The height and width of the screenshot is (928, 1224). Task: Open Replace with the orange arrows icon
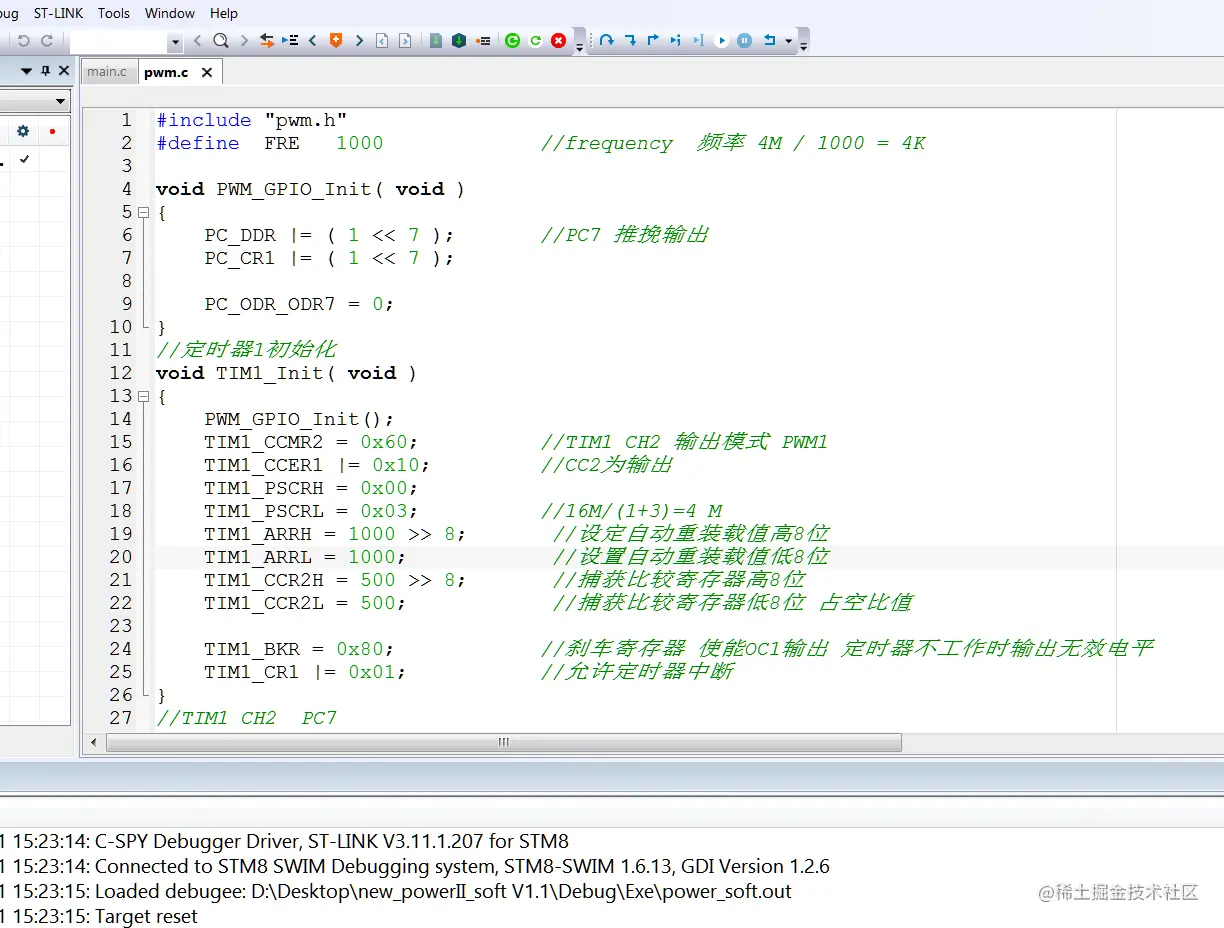coord(267,41)
